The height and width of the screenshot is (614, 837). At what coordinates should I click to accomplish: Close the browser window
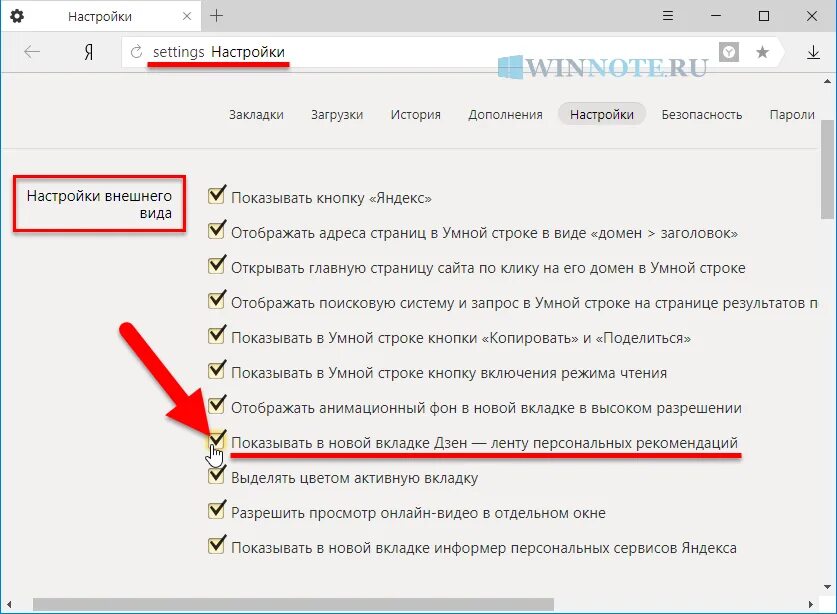click(812, 16)
